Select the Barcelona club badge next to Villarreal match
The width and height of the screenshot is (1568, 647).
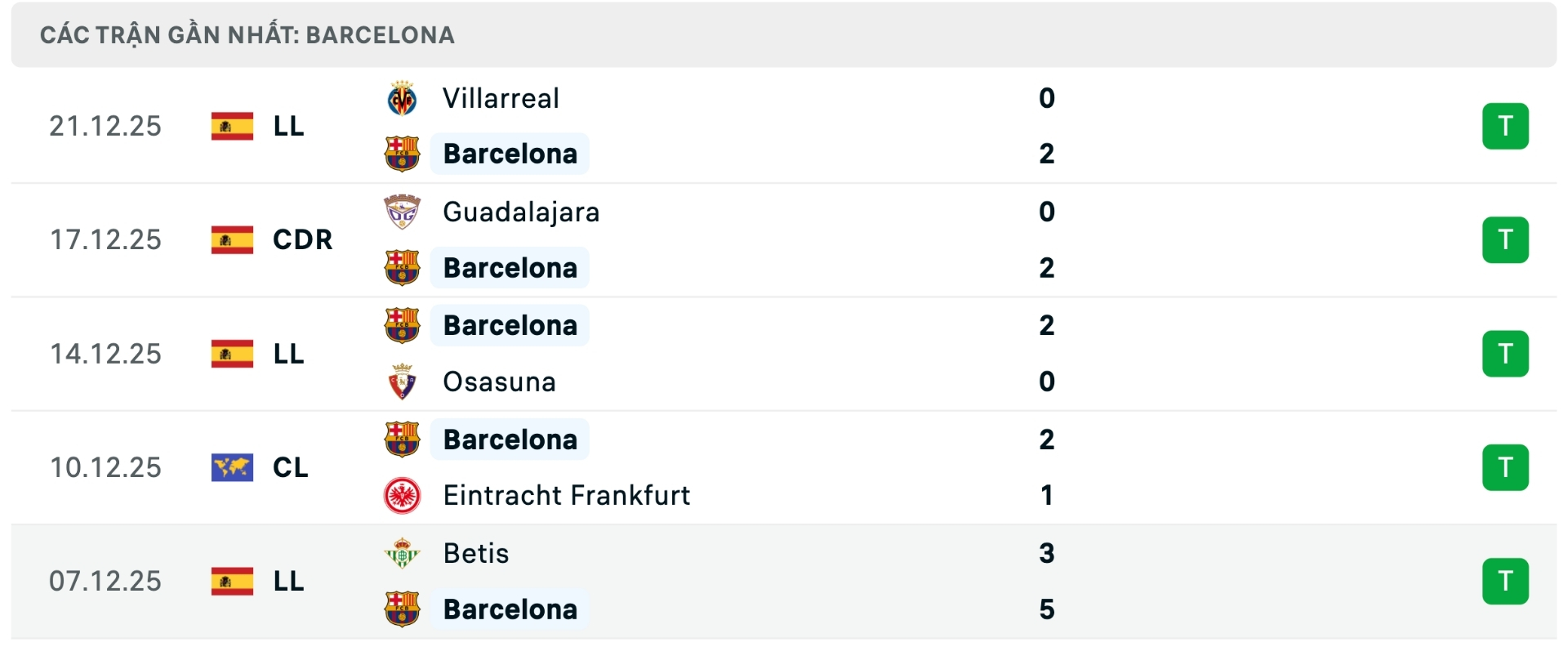(401, 154)
